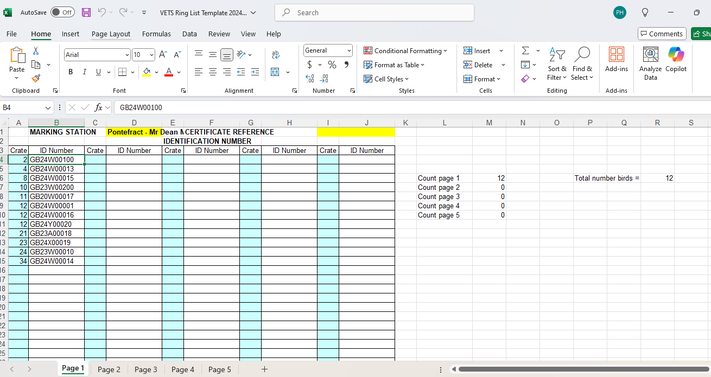The image size is (711, 377).
Task: Apply percent style format
Action: click(x=332, y=65)
